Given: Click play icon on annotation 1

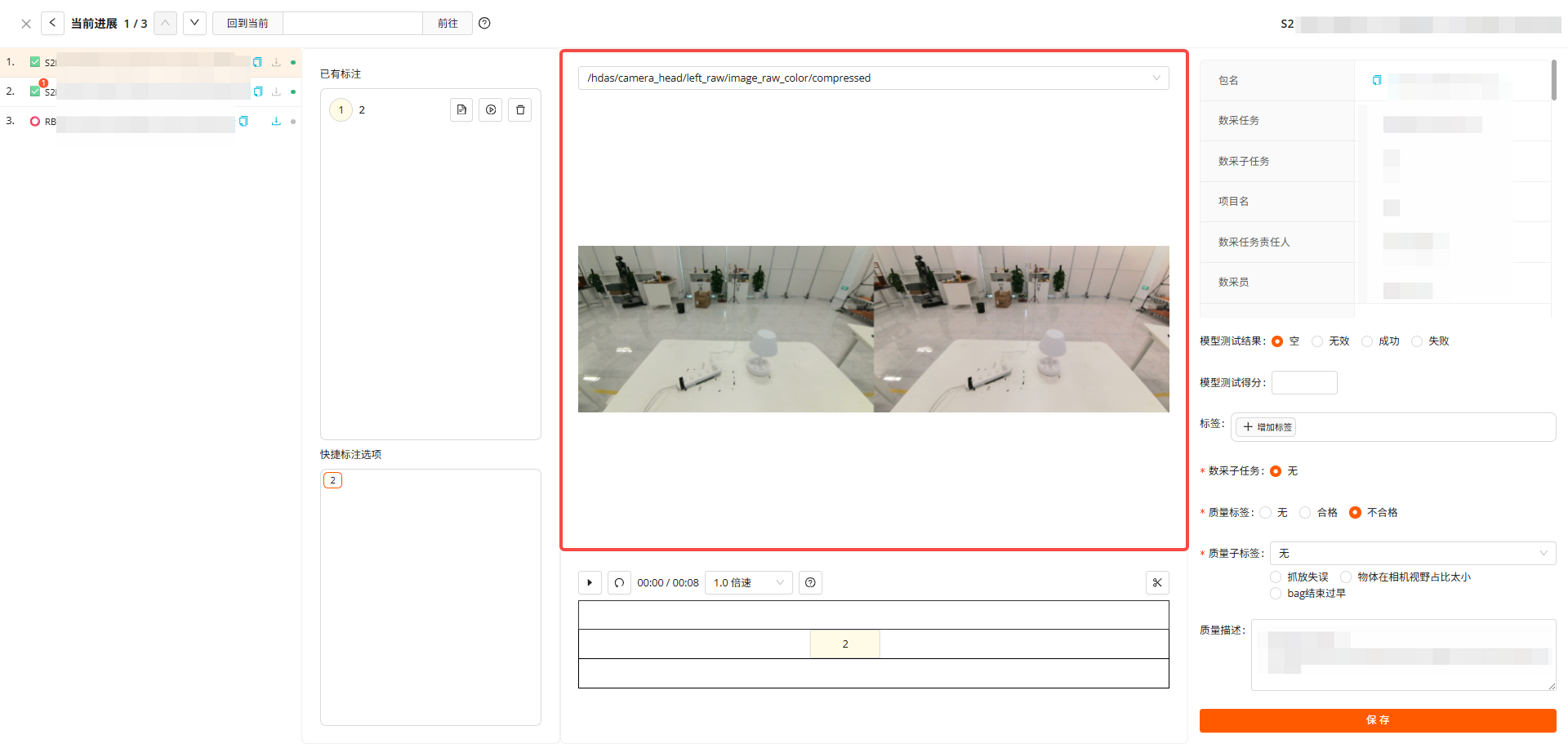Looking at the screenshot, I should coord(491,109).
